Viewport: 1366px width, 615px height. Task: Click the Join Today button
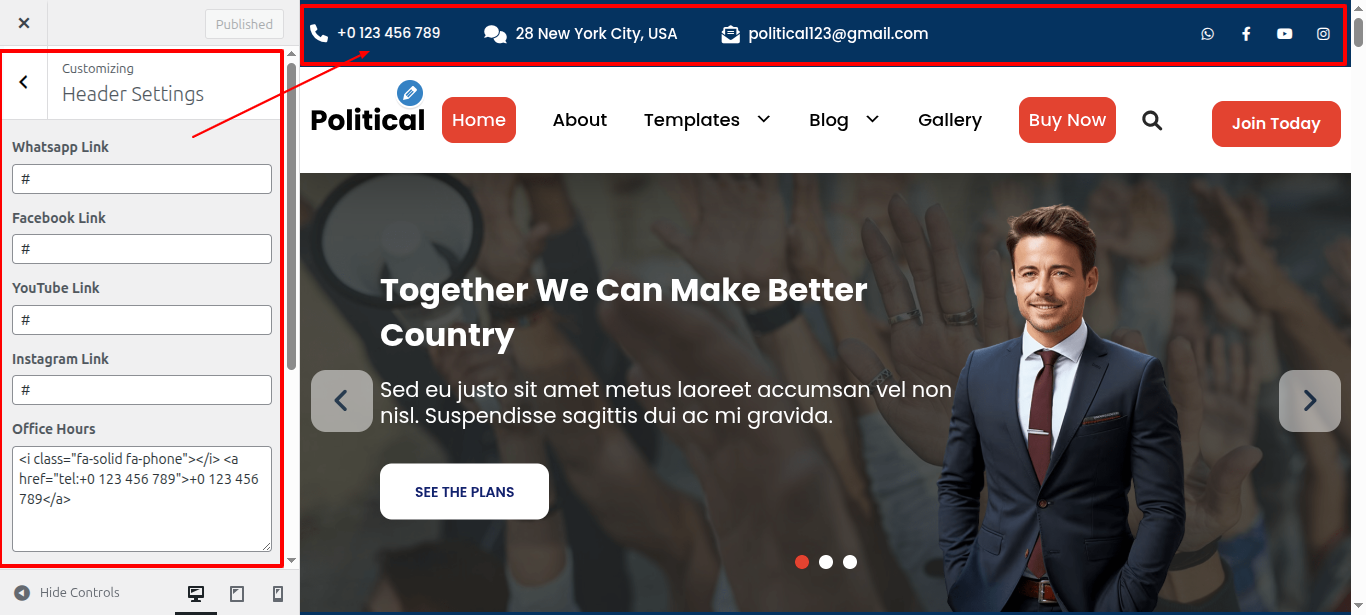(1276, 124)
